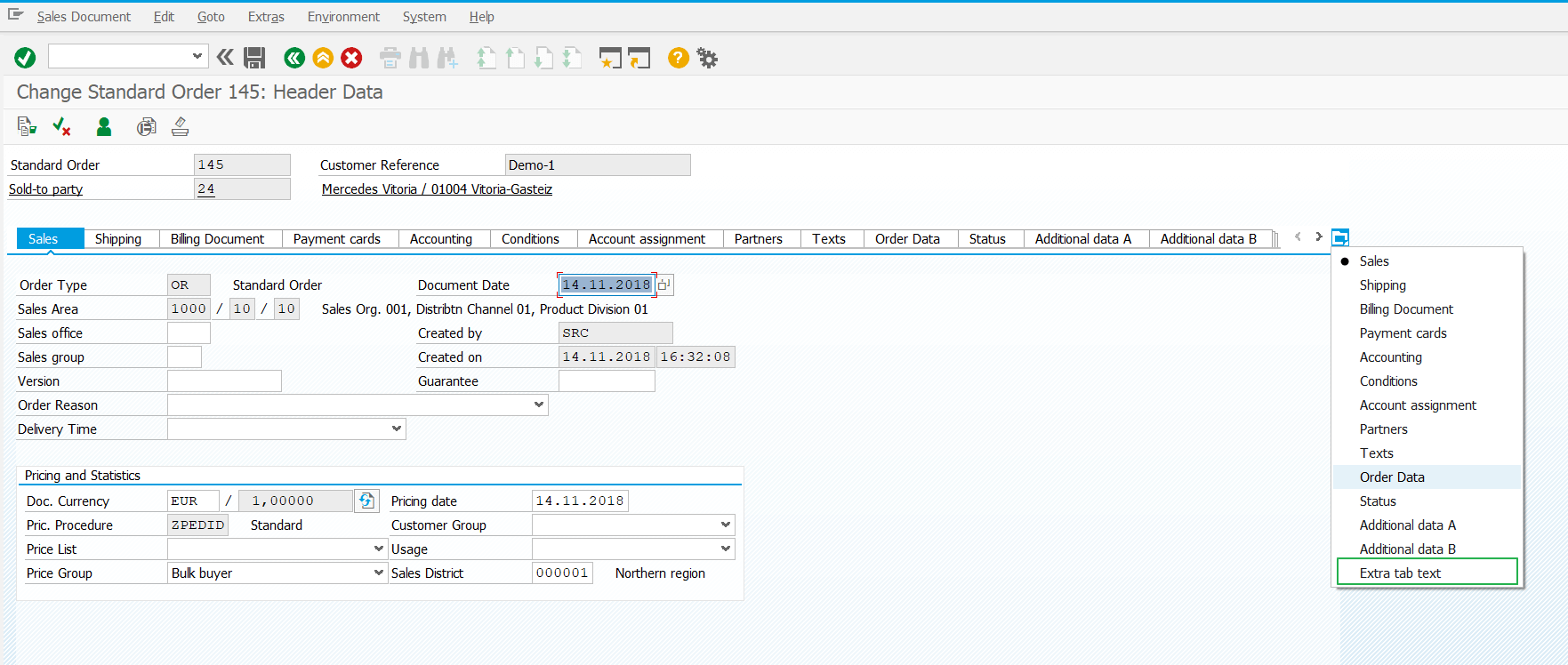Screen dimensions: 1568x665
Task: Click the stamp icon in the application toolbar
Action: tap(181, 126)
